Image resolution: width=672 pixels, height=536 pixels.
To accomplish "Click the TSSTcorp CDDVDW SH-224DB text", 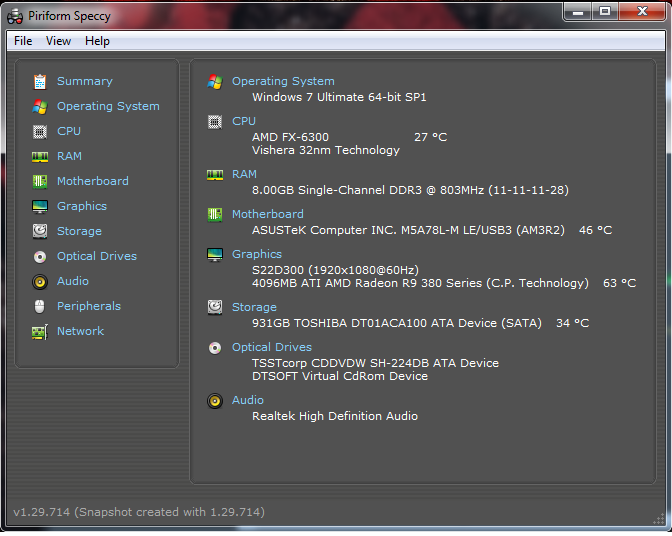I will [375, 363].
